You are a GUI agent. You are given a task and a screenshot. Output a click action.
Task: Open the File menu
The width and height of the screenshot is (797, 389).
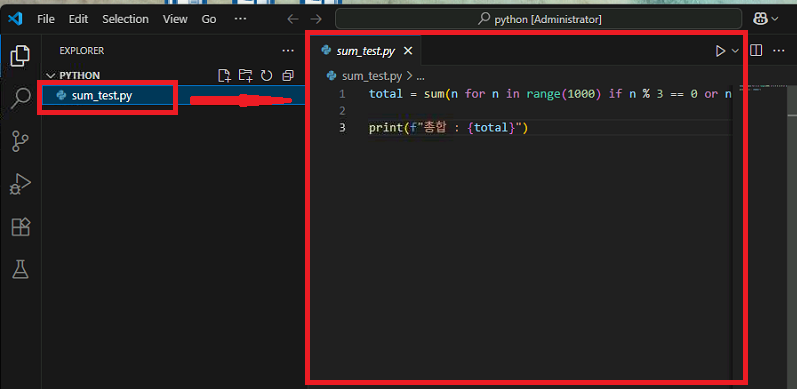click(x=46, y=19)
